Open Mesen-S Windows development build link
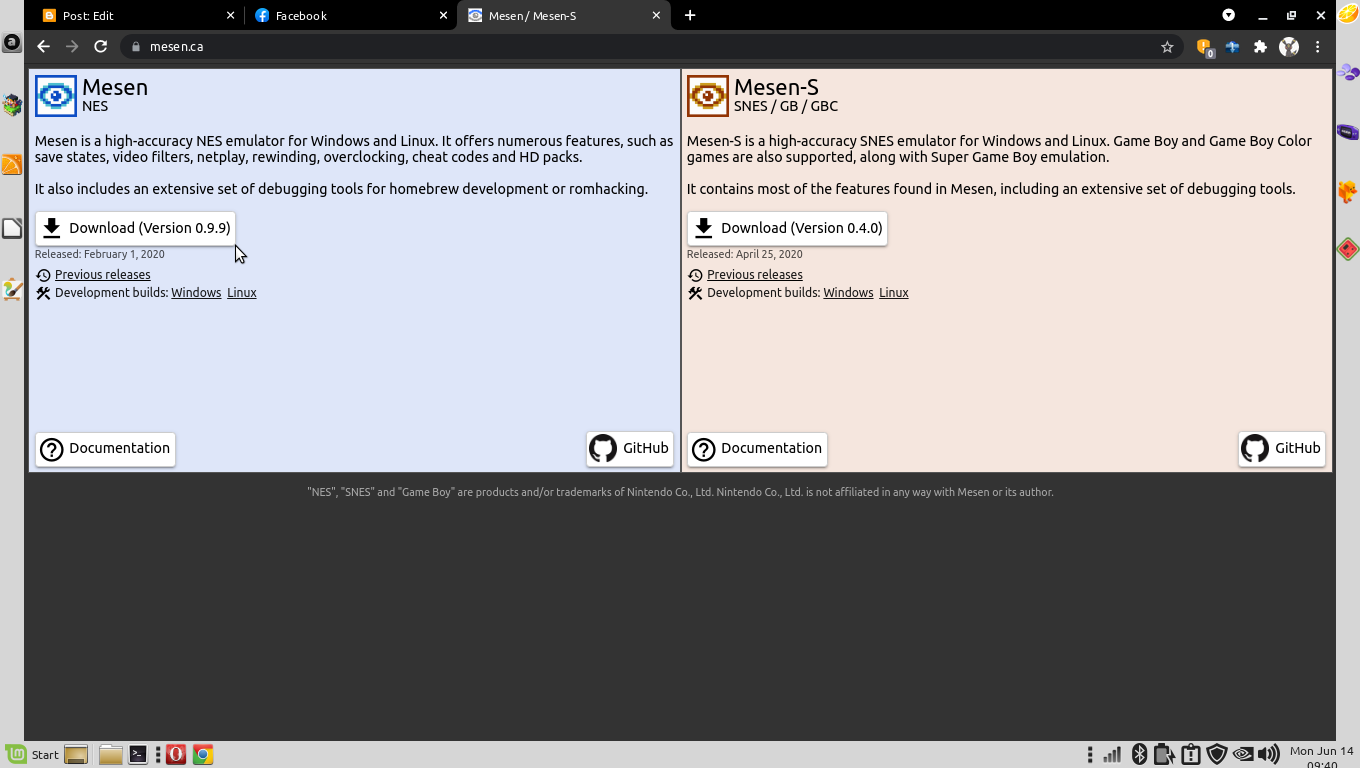 tap(848, 293)
